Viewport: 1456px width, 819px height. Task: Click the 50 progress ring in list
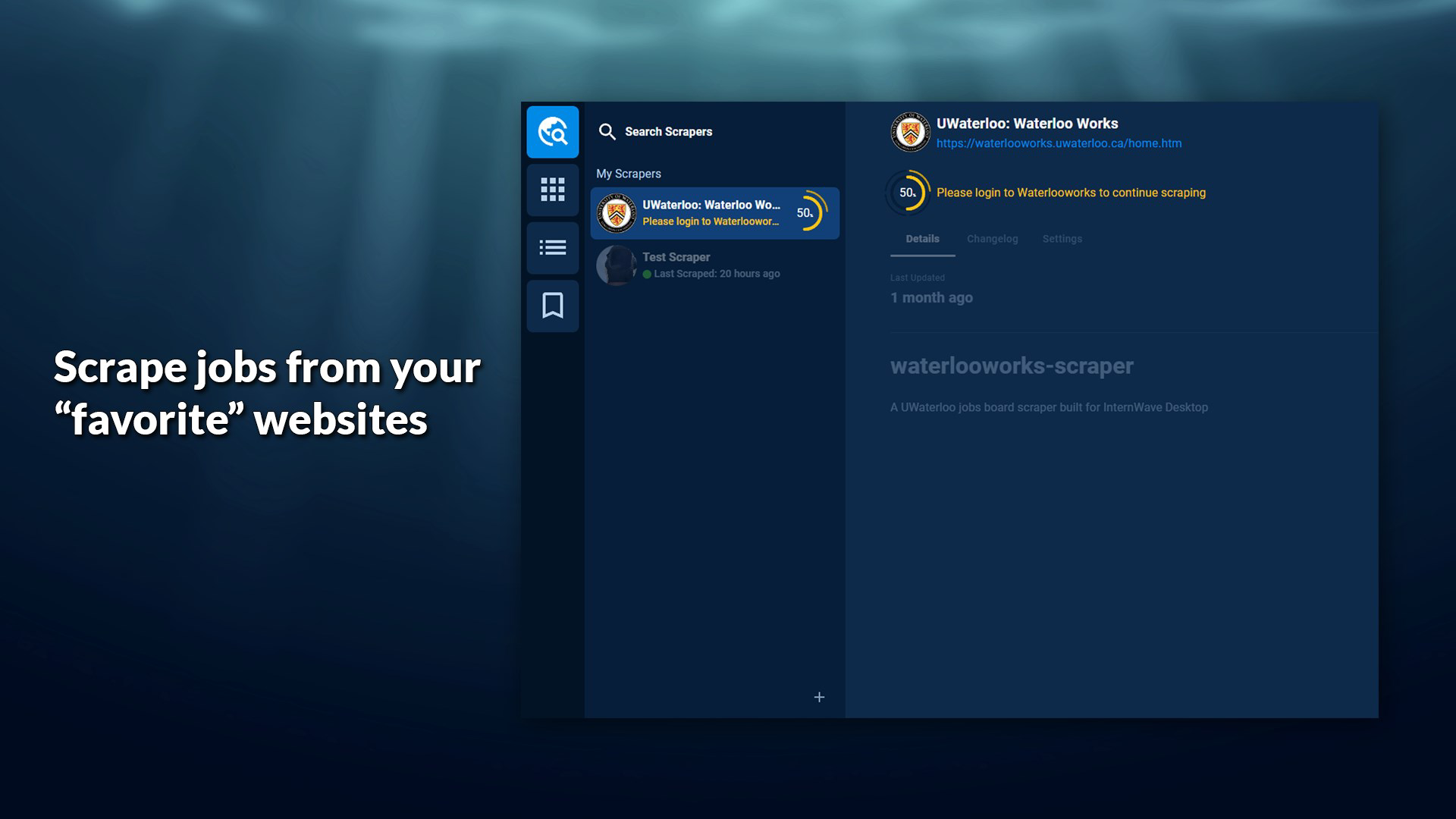point(808,213)
